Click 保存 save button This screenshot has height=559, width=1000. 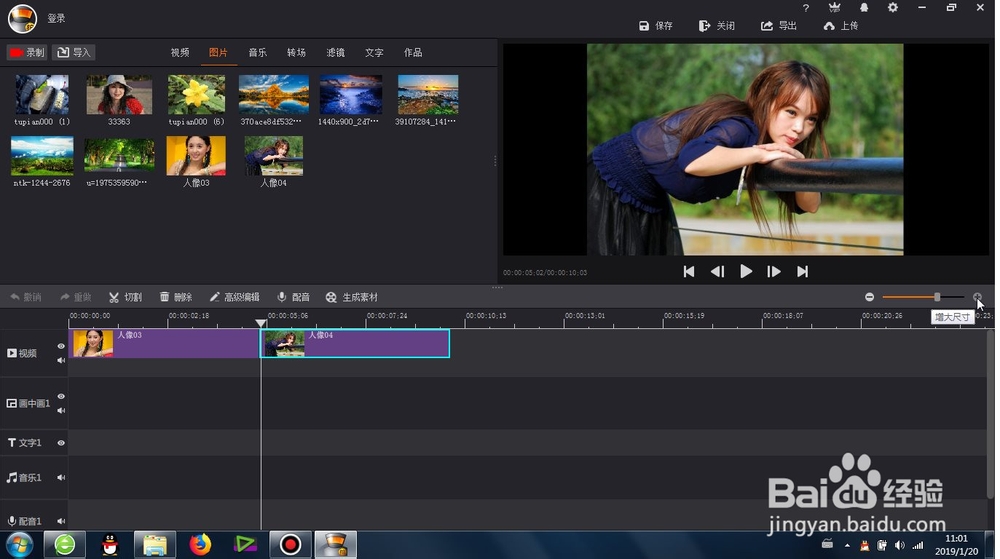656,25
